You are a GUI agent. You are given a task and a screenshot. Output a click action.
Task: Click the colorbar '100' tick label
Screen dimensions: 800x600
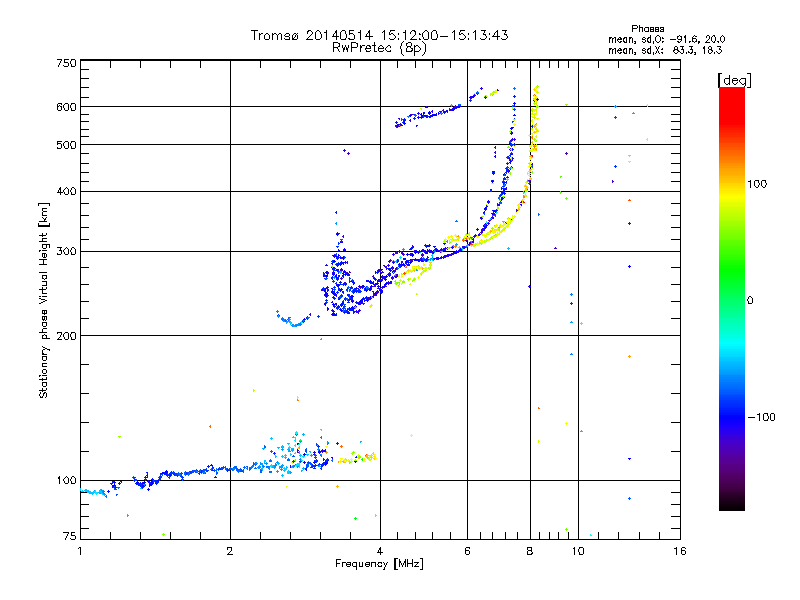point(757,184)
